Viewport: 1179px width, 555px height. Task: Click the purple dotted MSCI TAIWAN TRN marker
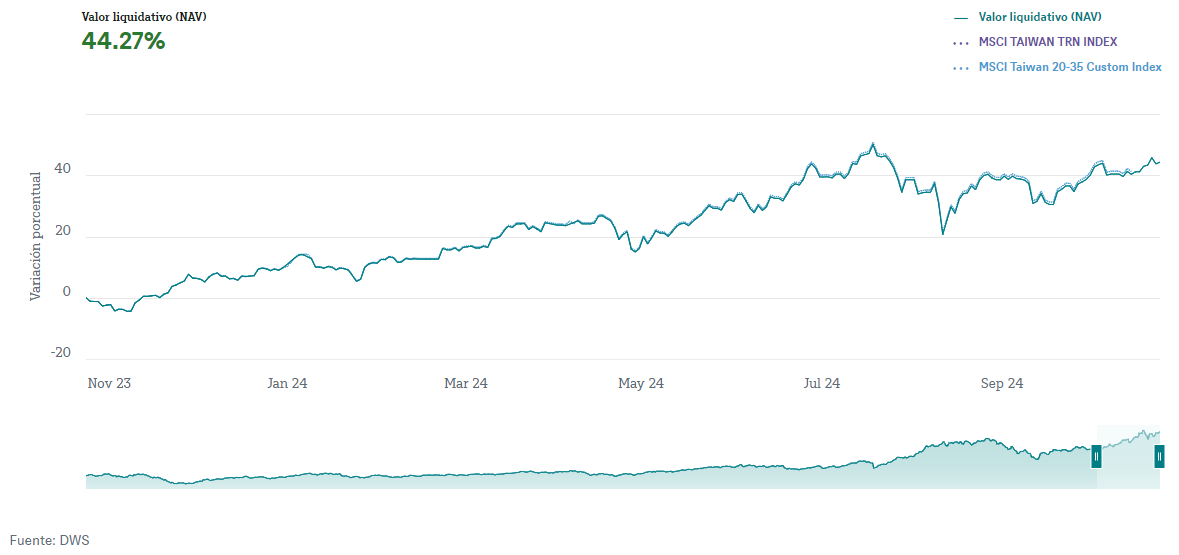961,42
